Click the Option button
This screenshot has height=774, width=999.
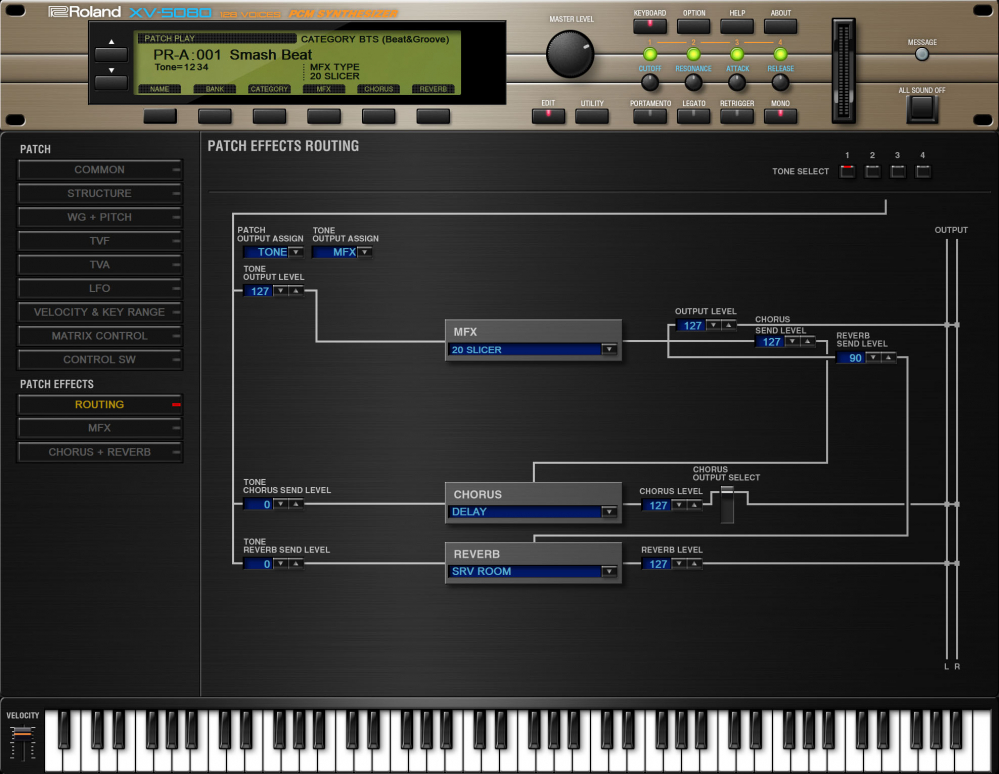(693, 26)
